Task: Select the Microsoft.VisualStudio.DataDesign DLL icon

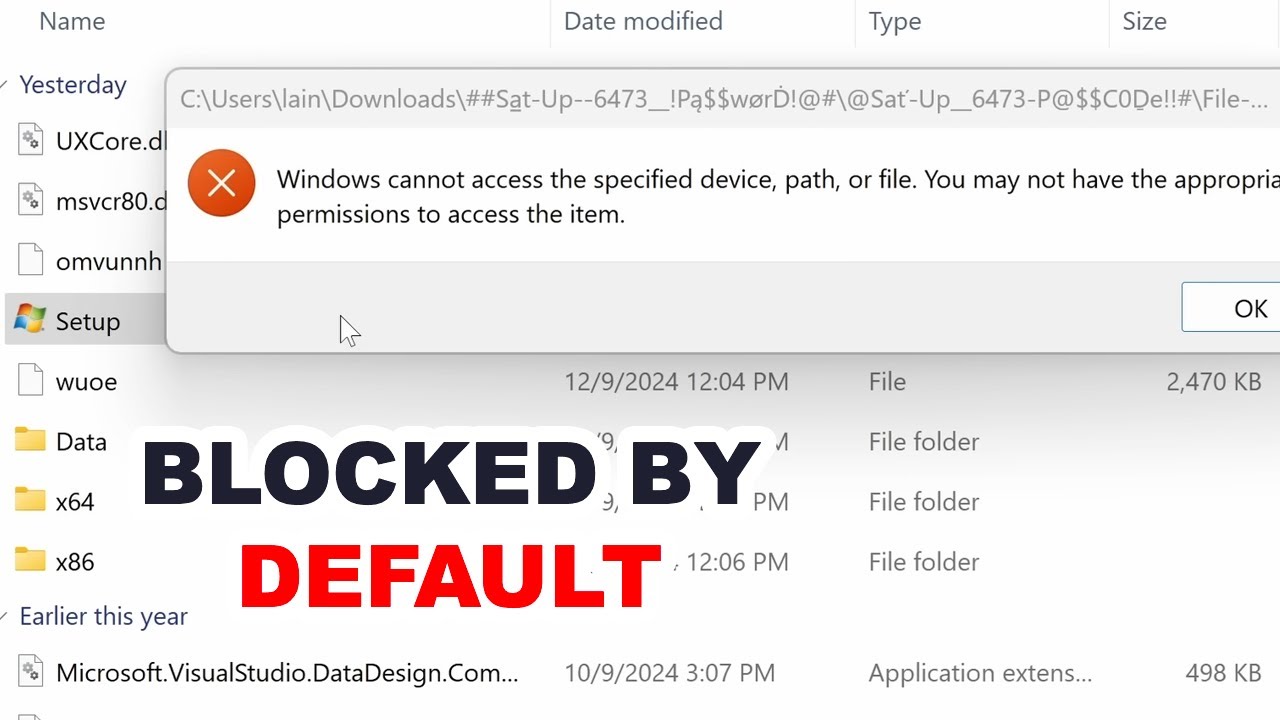Action: (x=31, y=672)
